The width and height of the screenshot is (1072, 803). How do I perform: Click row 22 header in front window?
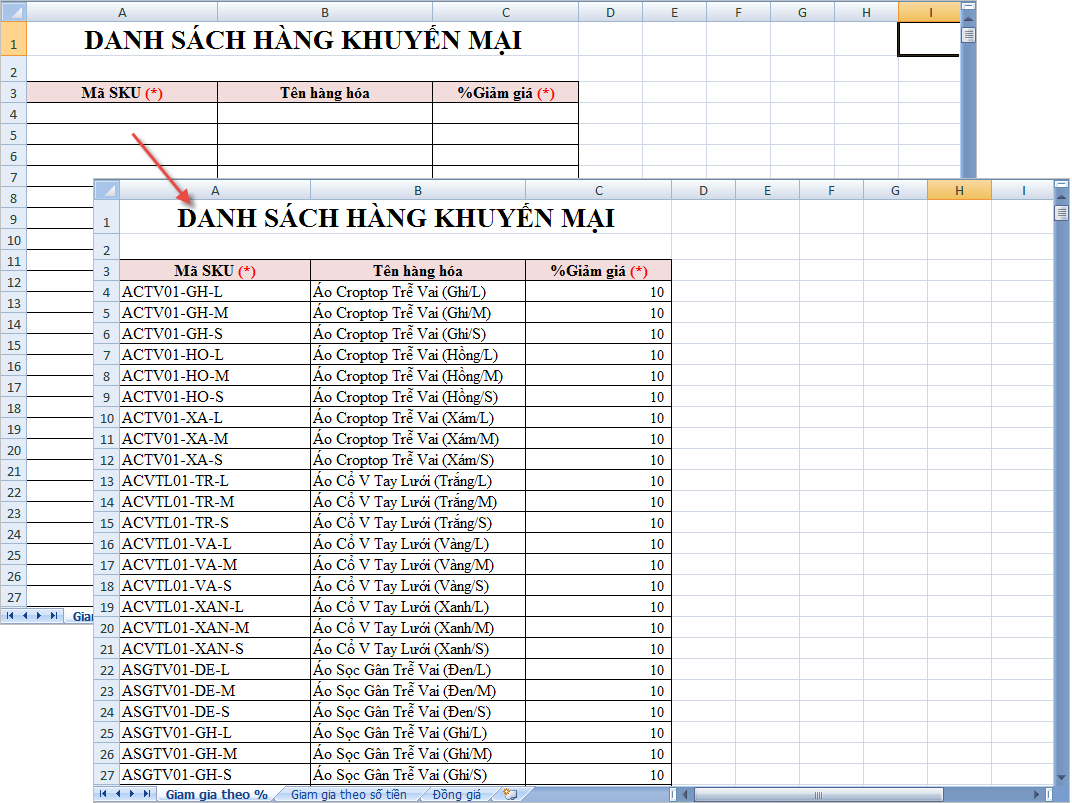coord(106,670)
